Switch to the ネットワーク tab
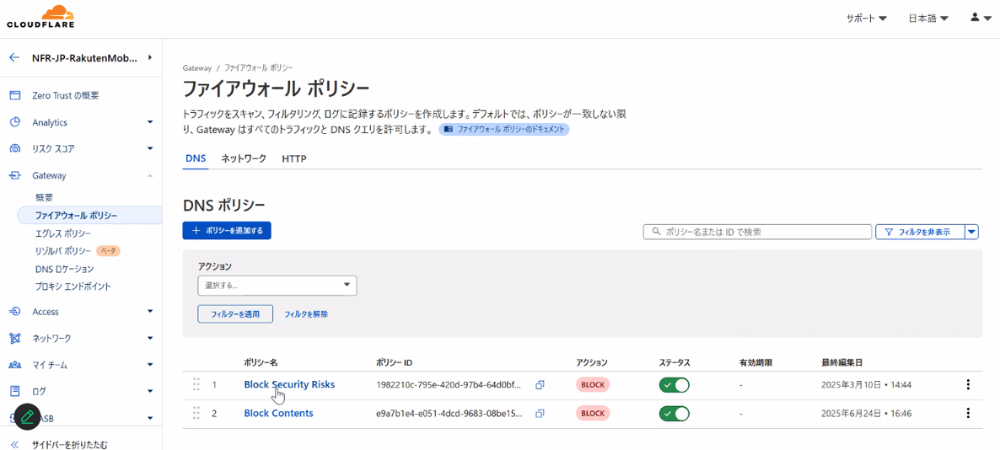This screenshot has height=450, width=1000. pyautogui.click(x=244, y=159)
